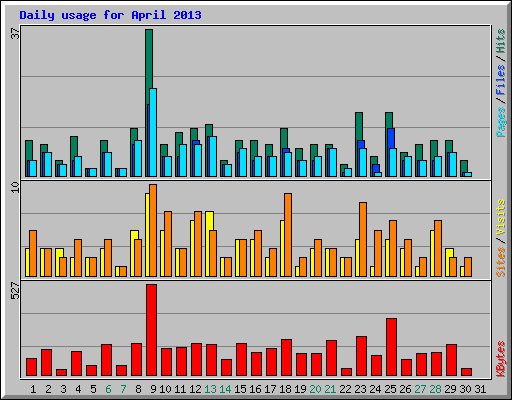512x400 pixels.
Task: Select the yellow Visits legend label
Action: (500, 217)
